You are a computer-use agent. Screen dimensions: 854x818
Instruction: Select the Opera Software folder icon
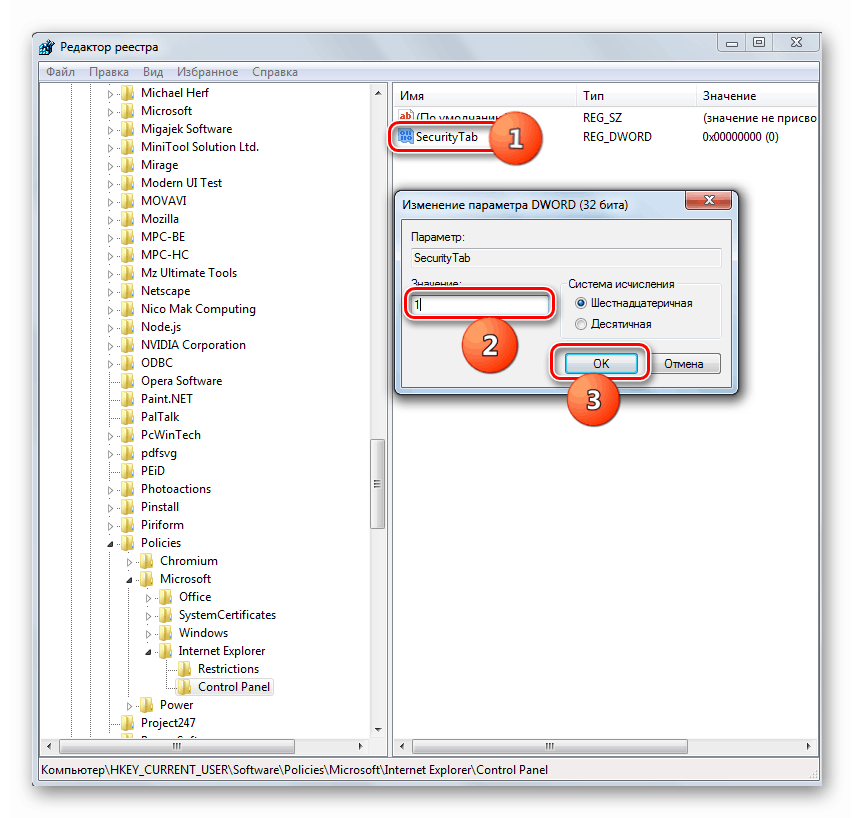click(x=127, y=381)
